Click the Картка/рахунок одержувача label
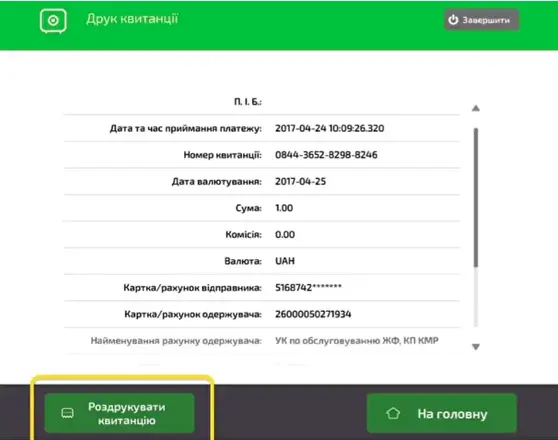This screenshot has width=558, height=440. click(193, 314)
